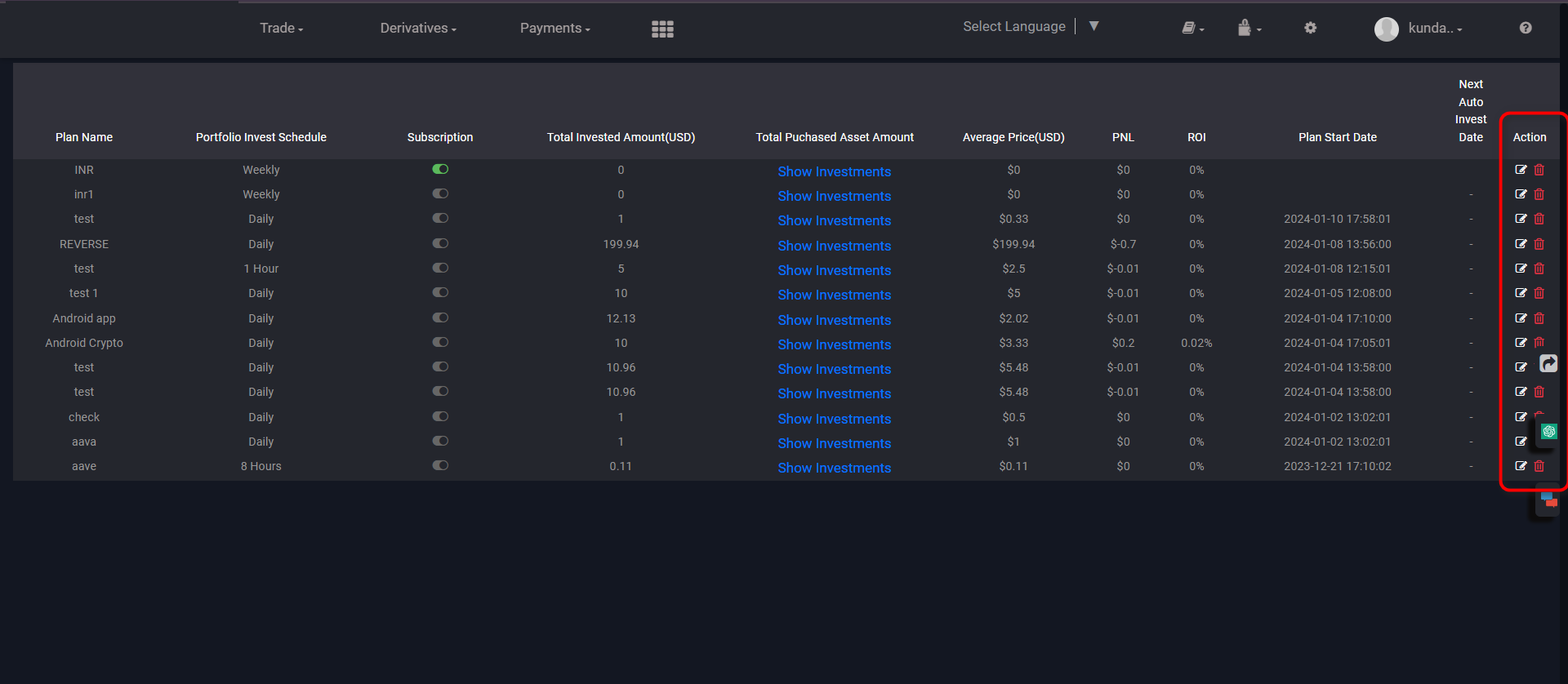Expand the wallet icon dropdown
The width and height of the screenshot is (1568, 684).
click(1248, 29)
